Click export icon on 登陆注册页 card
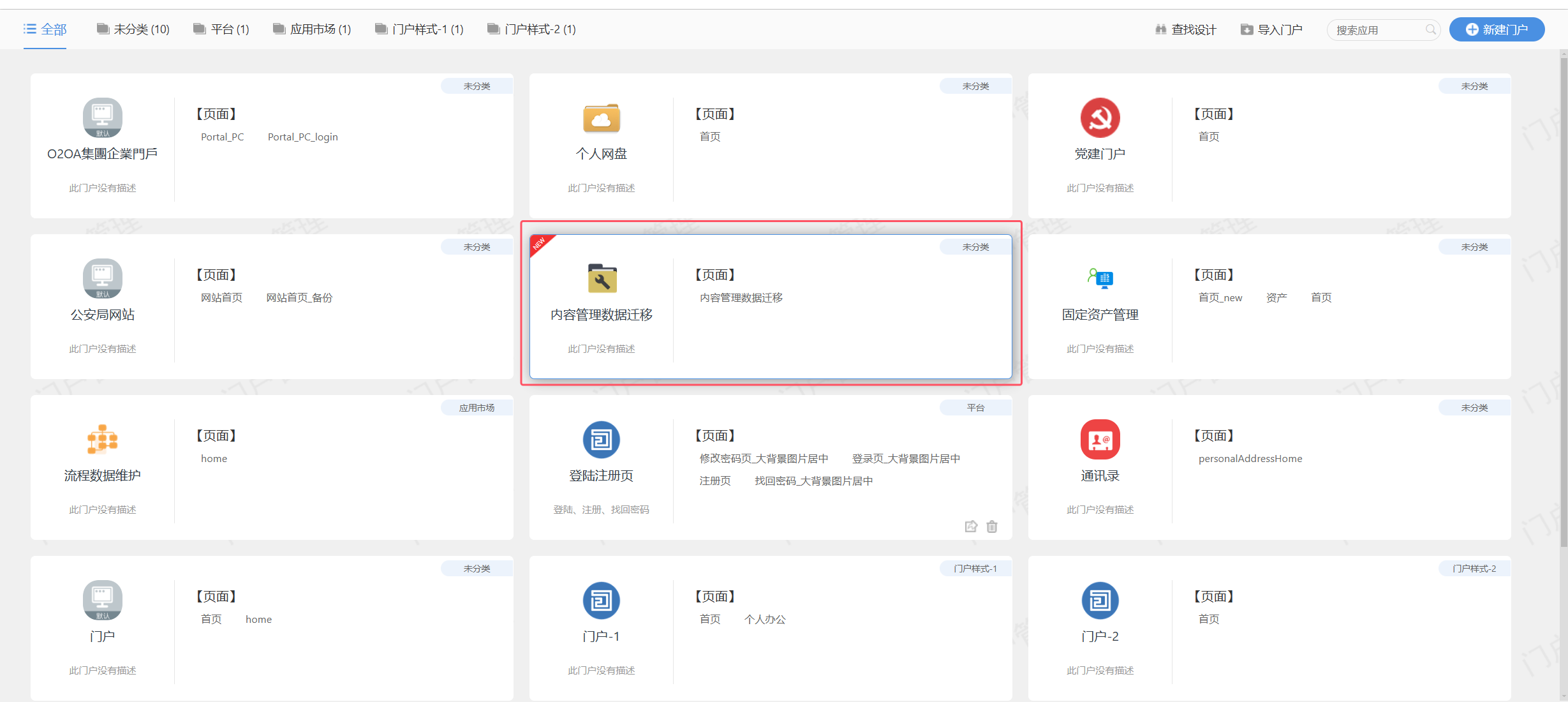 pyautogui.click(x=971, y=526)
